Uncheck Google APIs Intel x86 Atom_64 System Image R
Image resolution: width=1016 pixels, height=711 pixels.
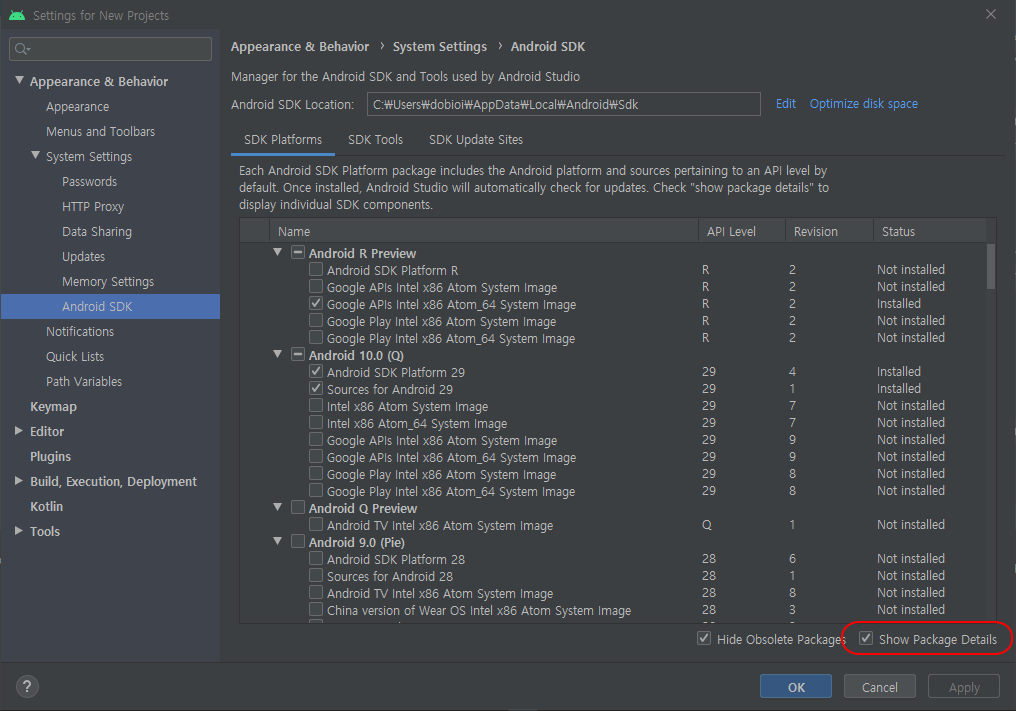point(316,303)
